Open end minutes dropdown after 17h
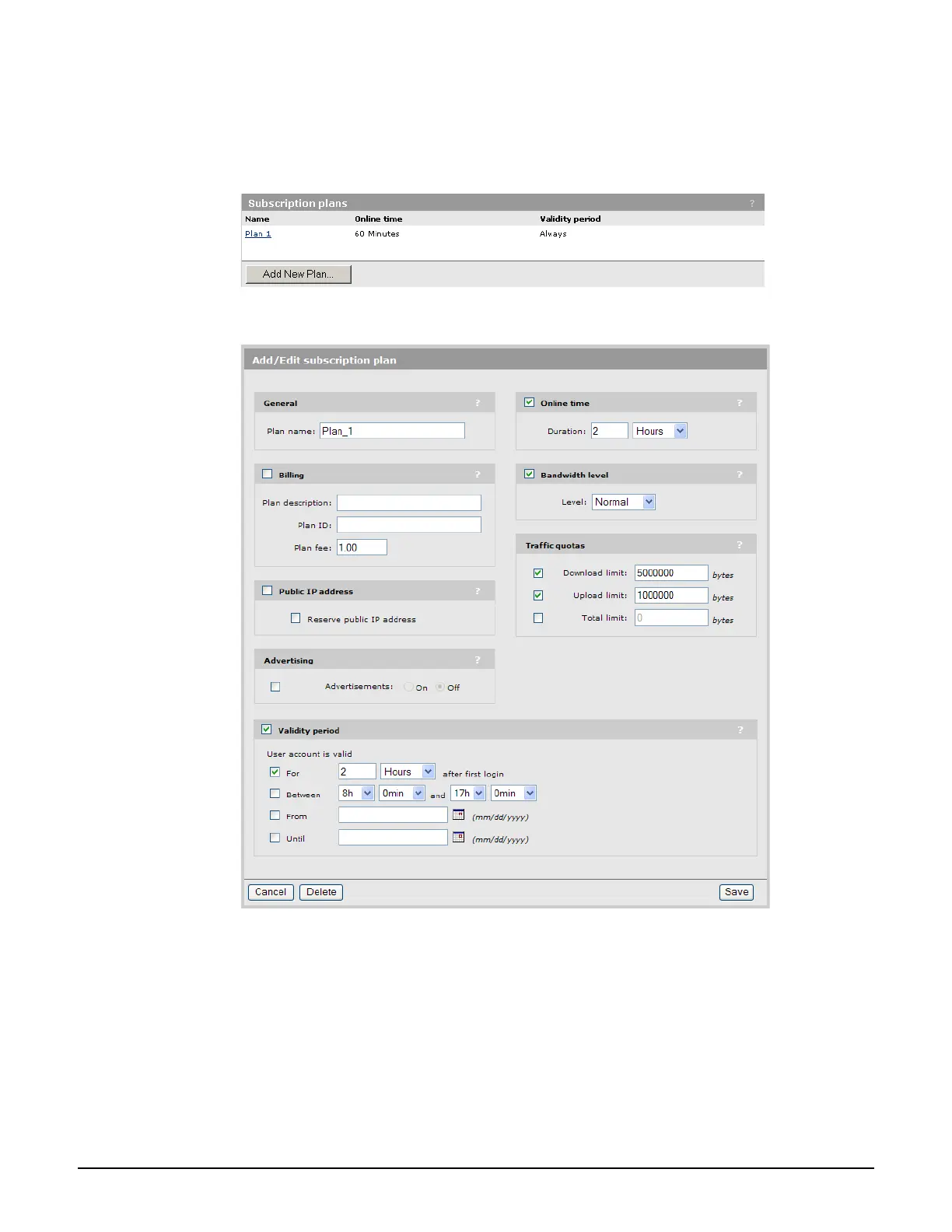 [514, 793]
